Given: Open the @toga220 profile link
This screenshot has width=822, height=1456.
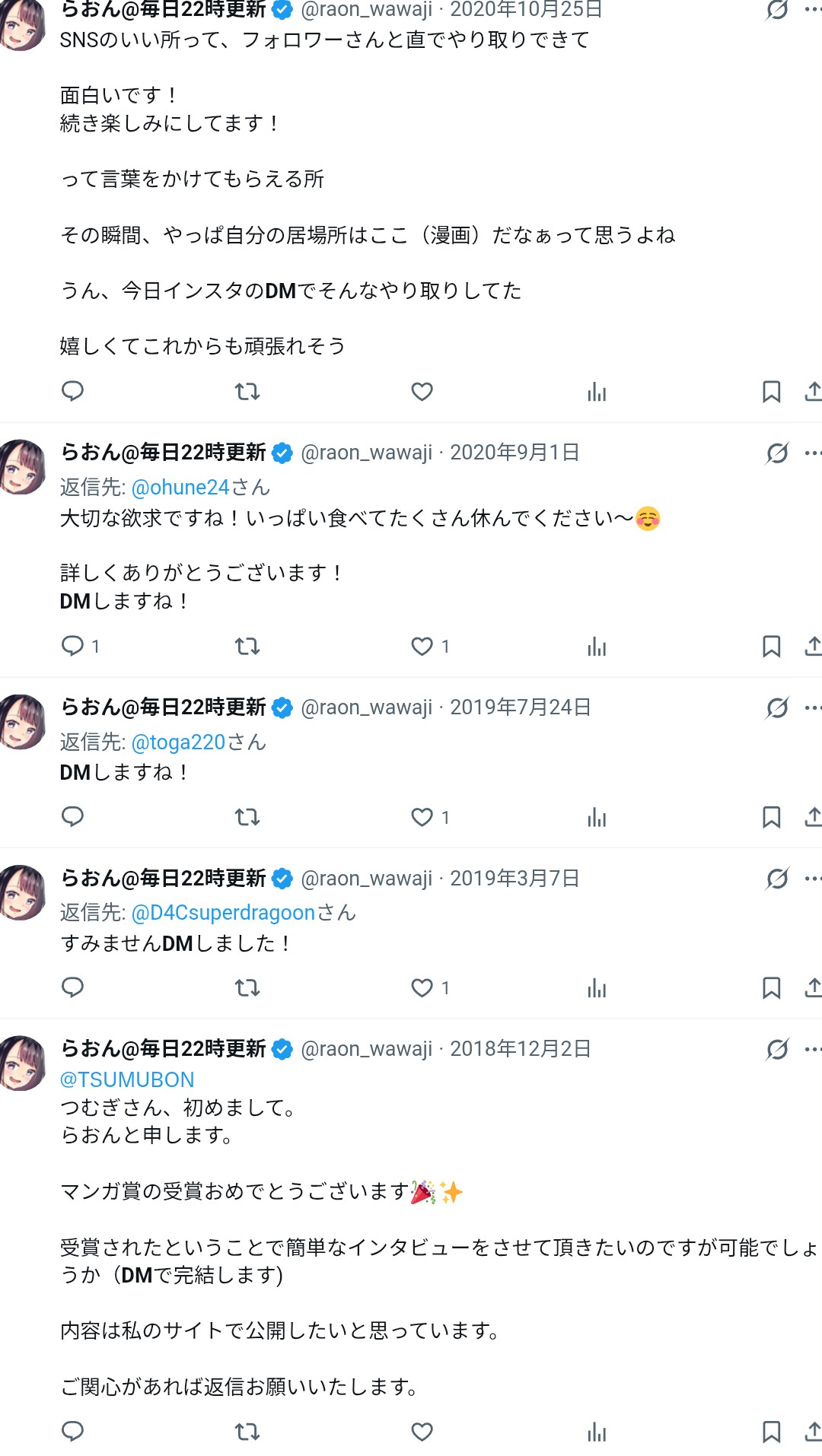Looking at the screenshot, I should pos(179,742).
